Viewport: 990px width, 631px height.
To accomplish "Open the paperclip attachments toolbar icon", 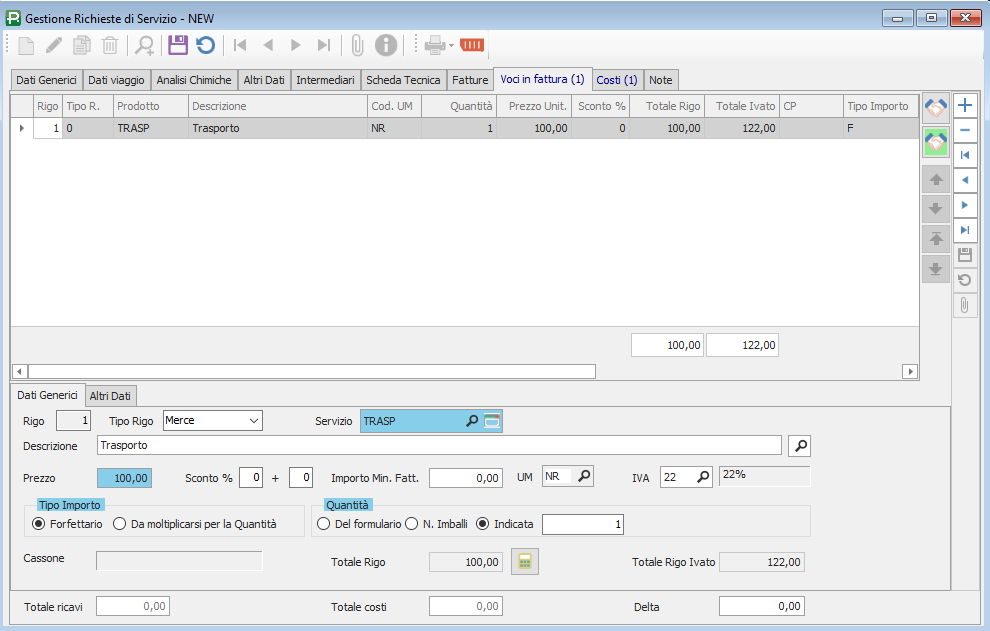I will tap(357, 45).
